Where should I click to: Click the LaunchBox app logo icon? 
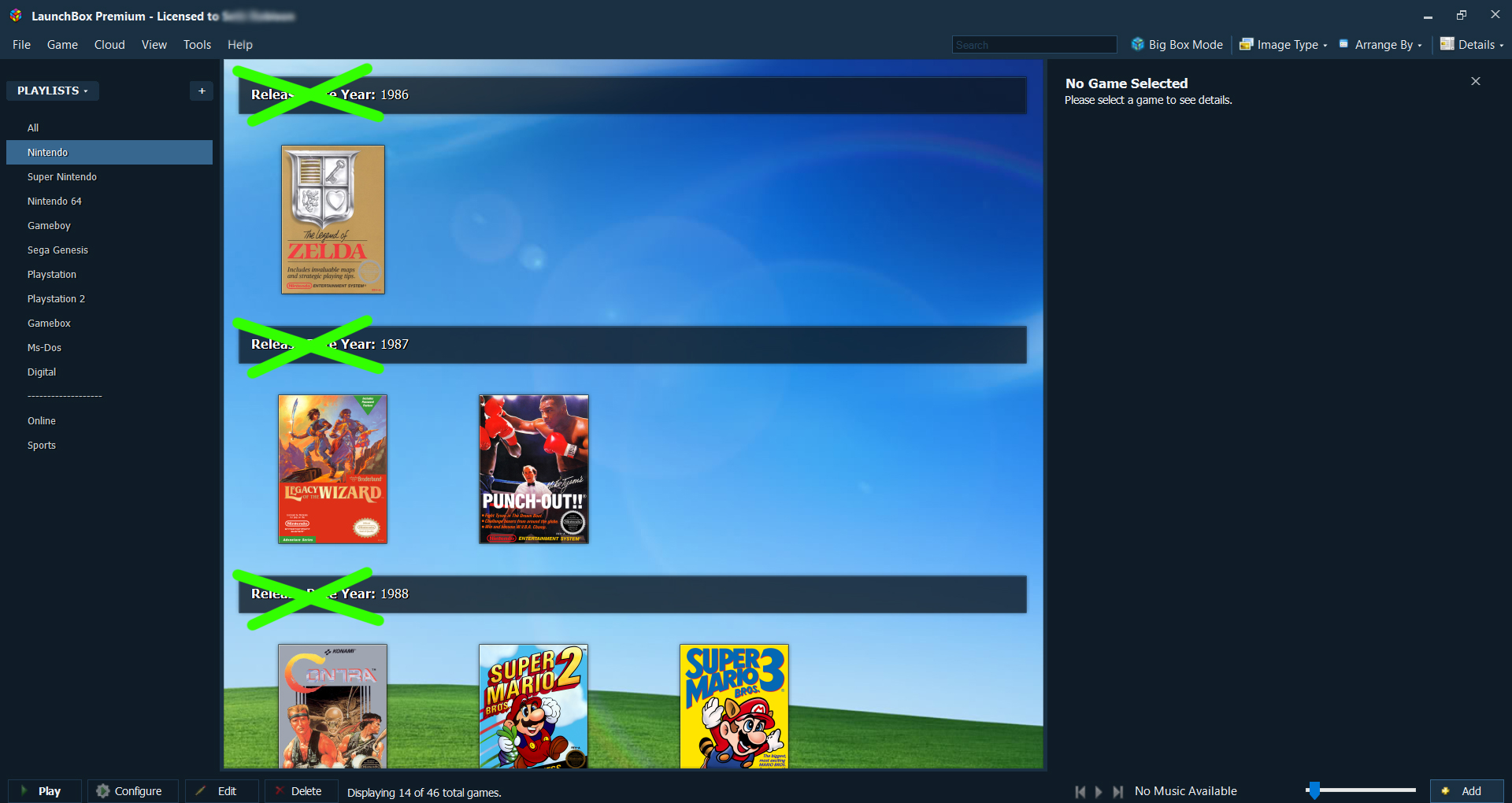(16, 16)
